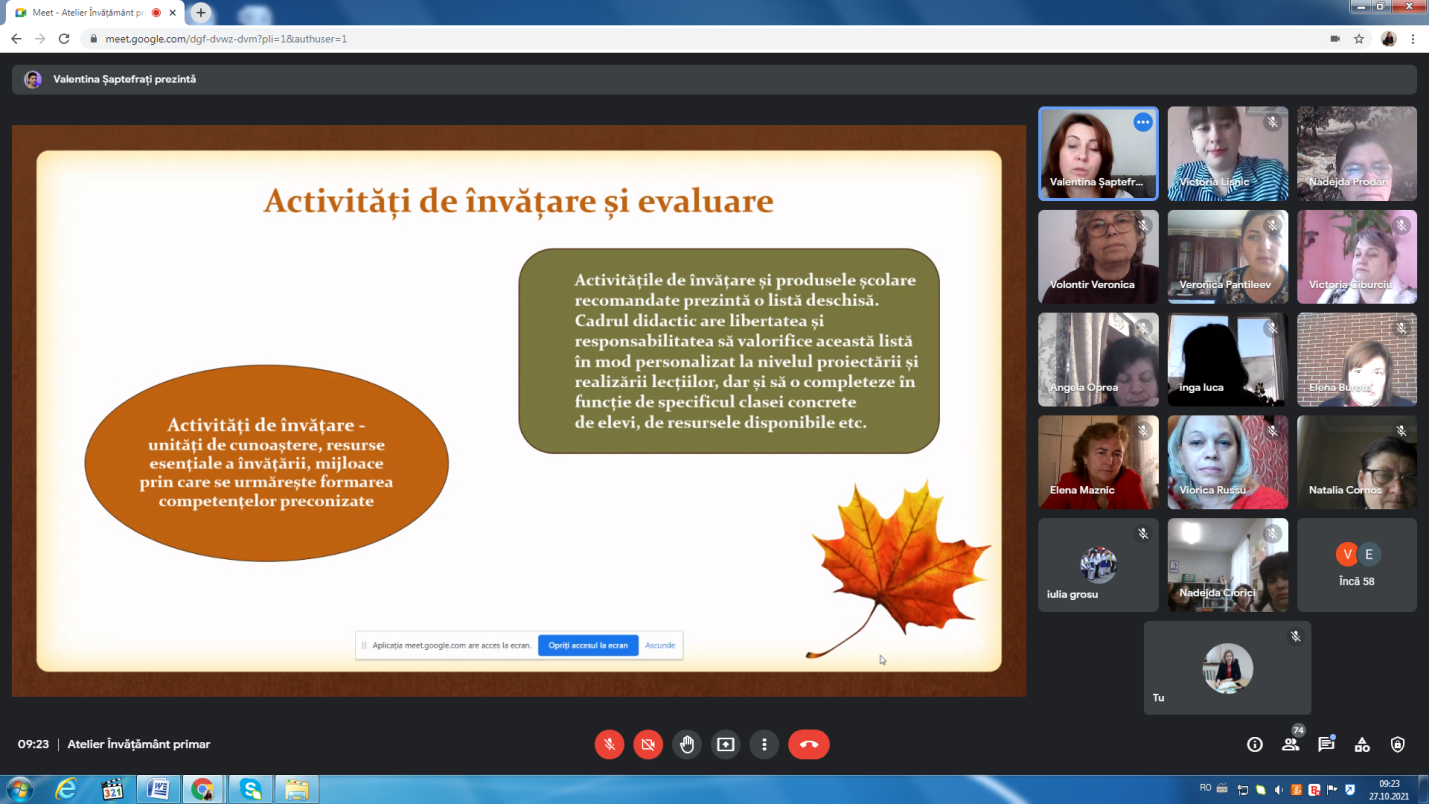
Task: Raise hand in the meeting
Action: (687, 744)
